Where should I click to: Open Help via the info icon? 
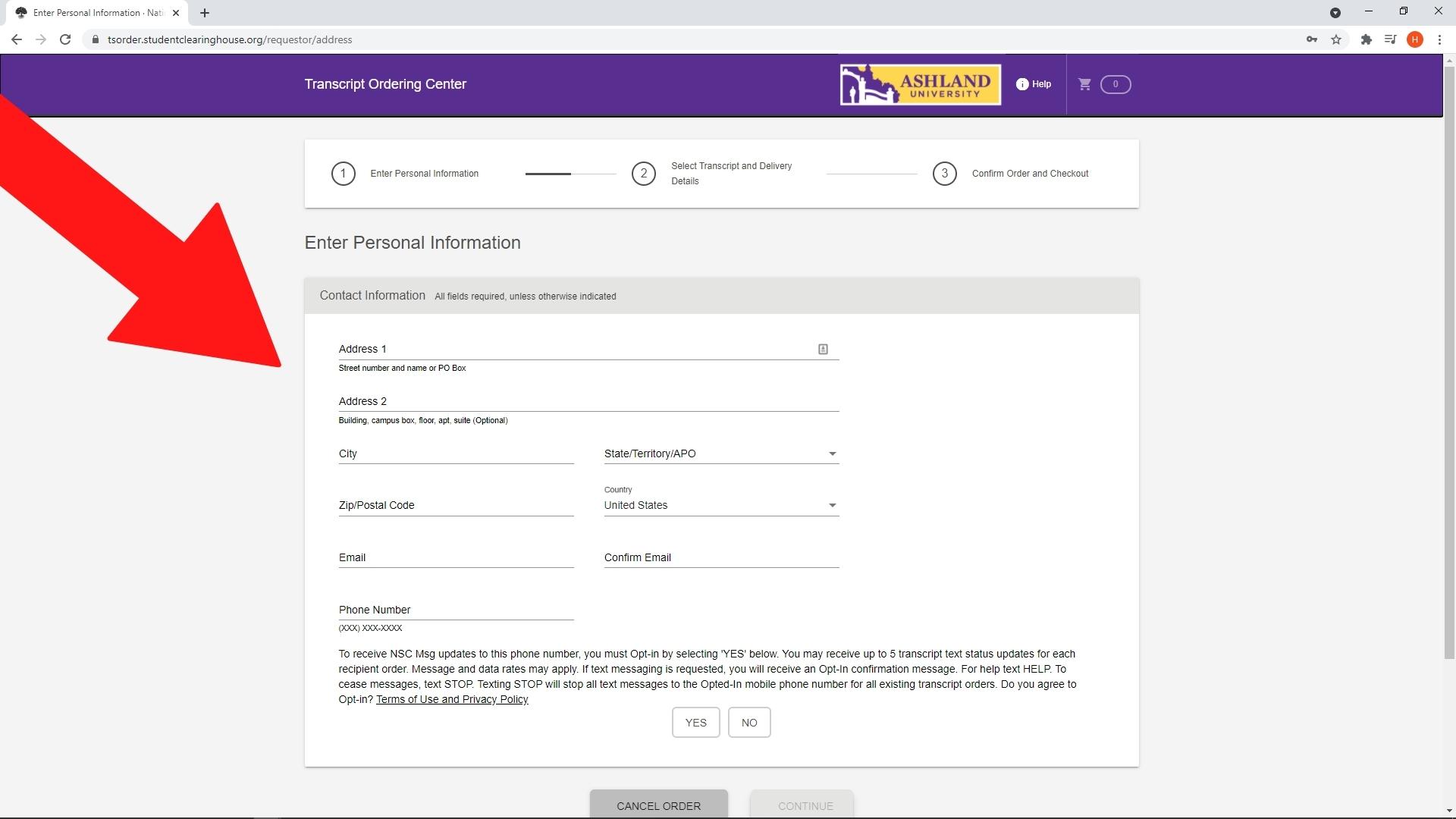coord(1022,84)
